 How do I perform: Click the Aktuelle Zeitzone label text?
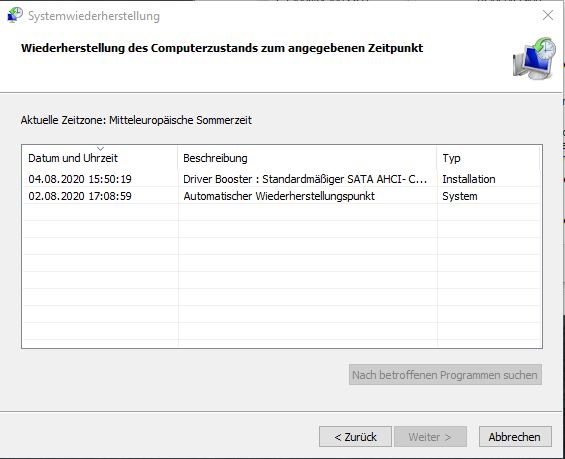136,120
